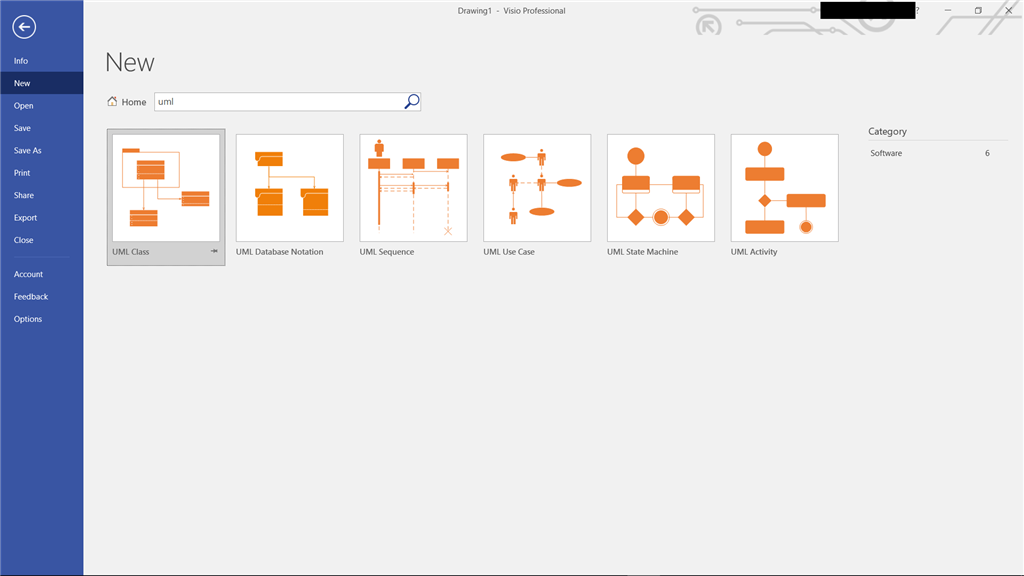1024x576 pixels.
Task: Filter by the Software category
Action: click(930, 153)
